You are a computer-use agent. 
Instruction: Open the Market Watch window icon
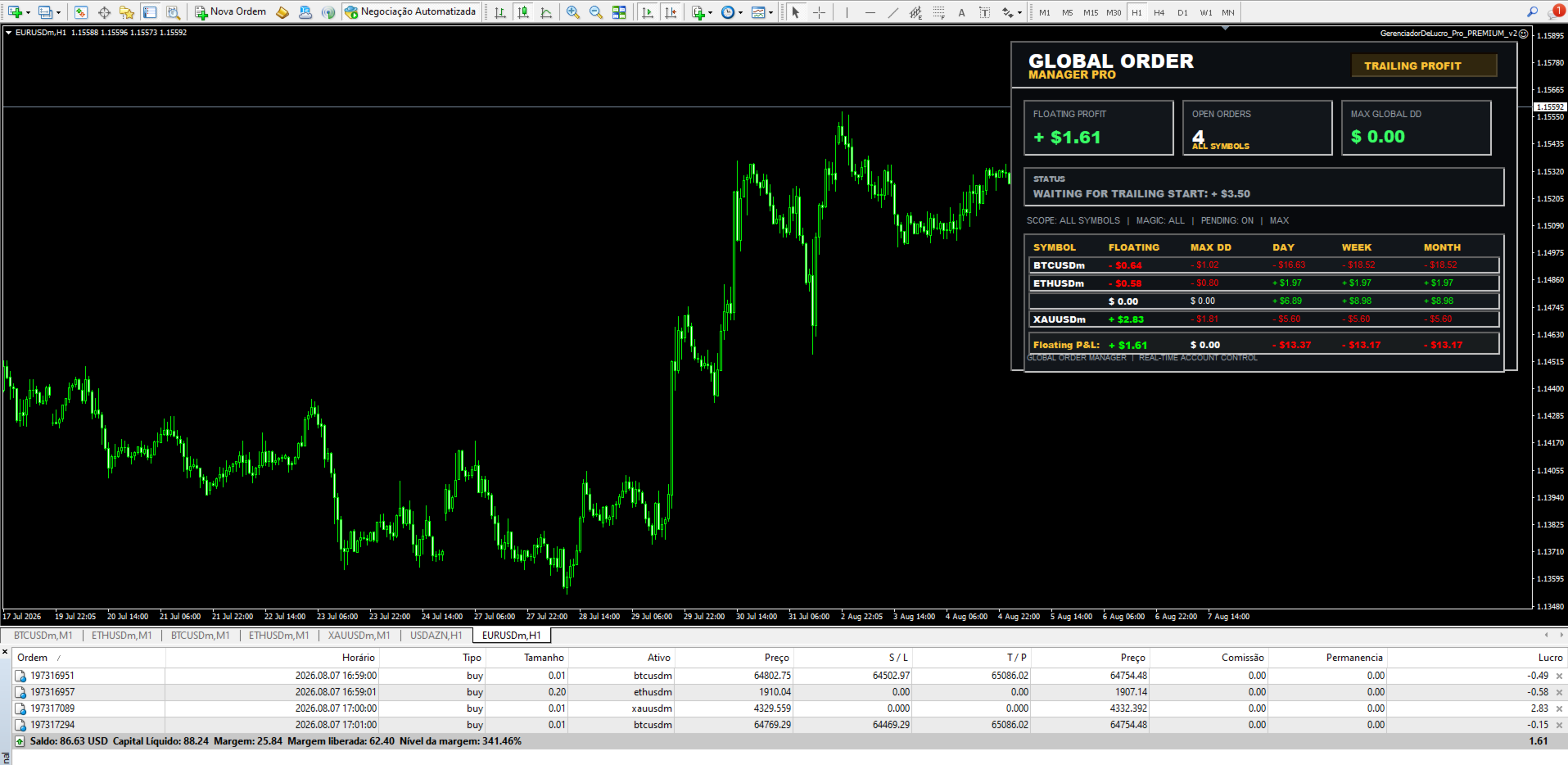click(x=81, y=12)
